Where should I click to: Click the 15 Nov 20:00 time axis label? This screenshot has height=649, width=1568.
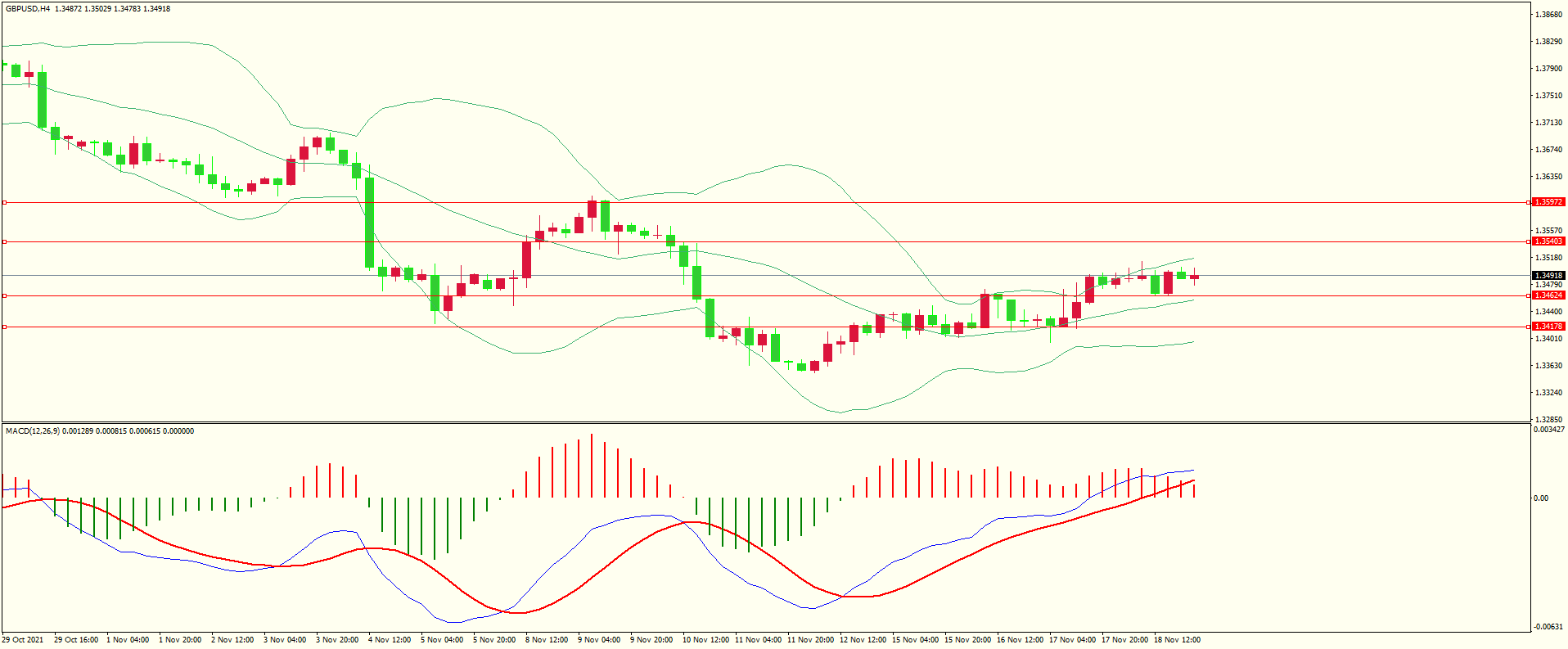967,640
